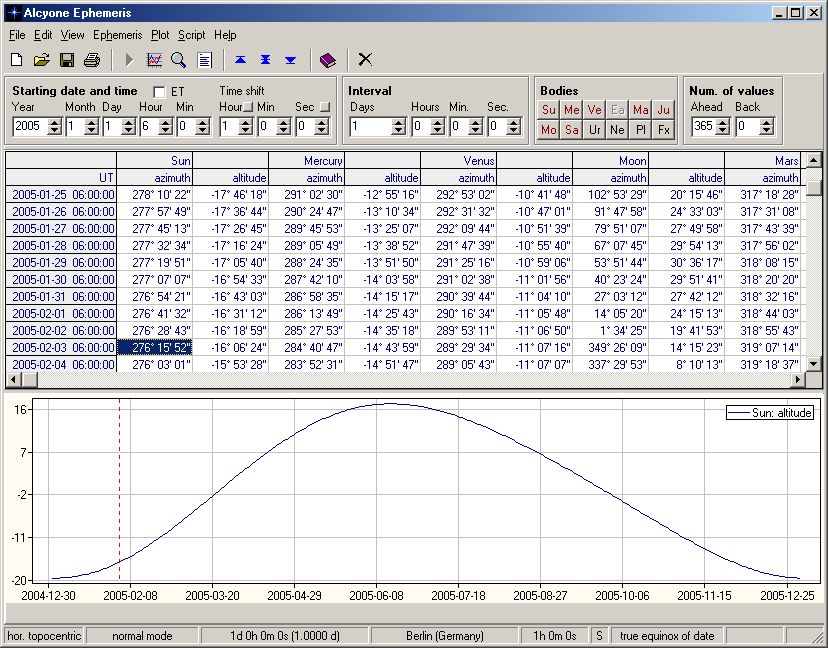828x648 pixels.
Task: Open the Edit menu
Action: click(43, 35)
